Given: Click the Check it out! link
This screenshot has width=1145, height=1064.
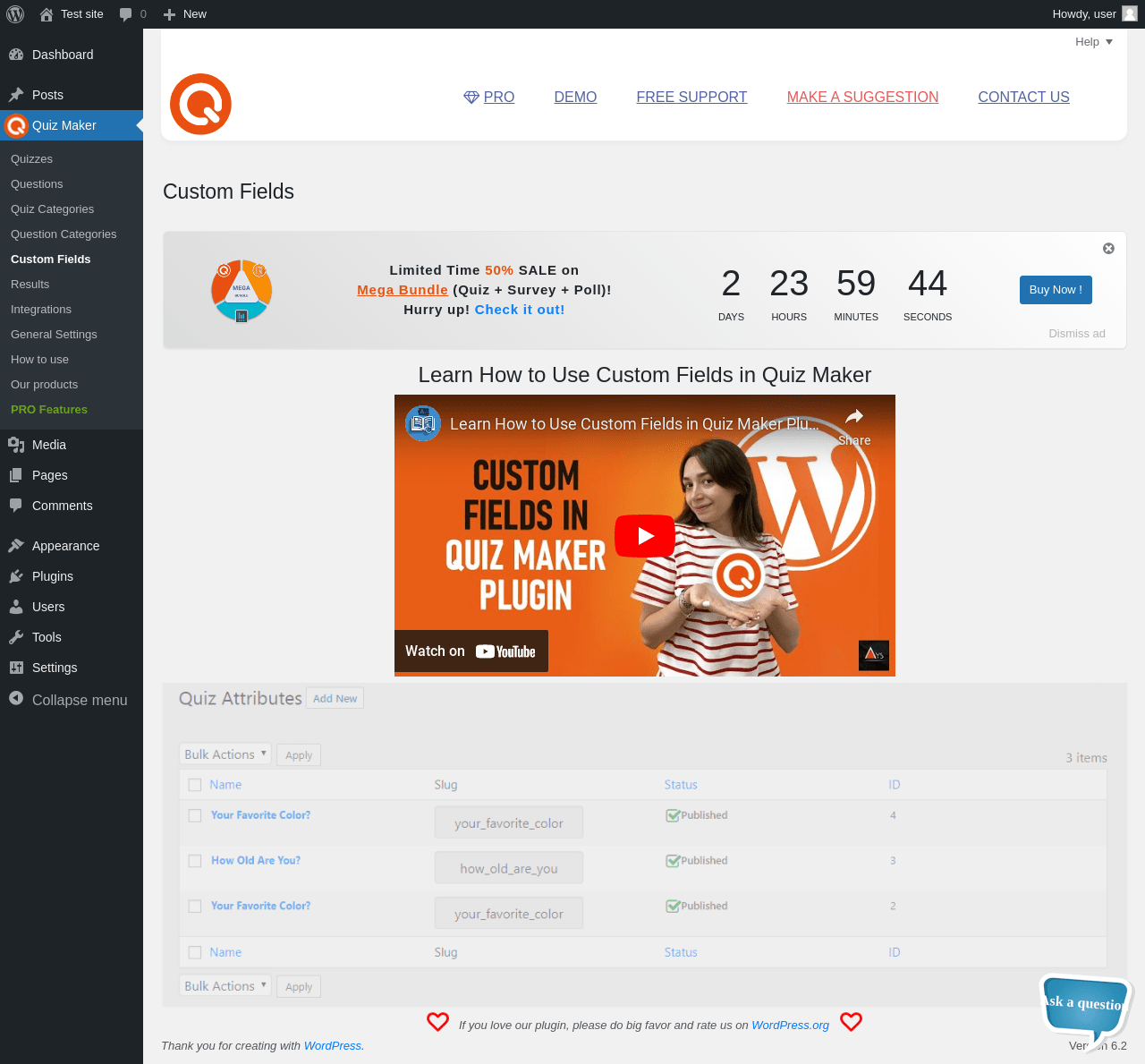Looking at the screenshot, I should tap(520, 310).
